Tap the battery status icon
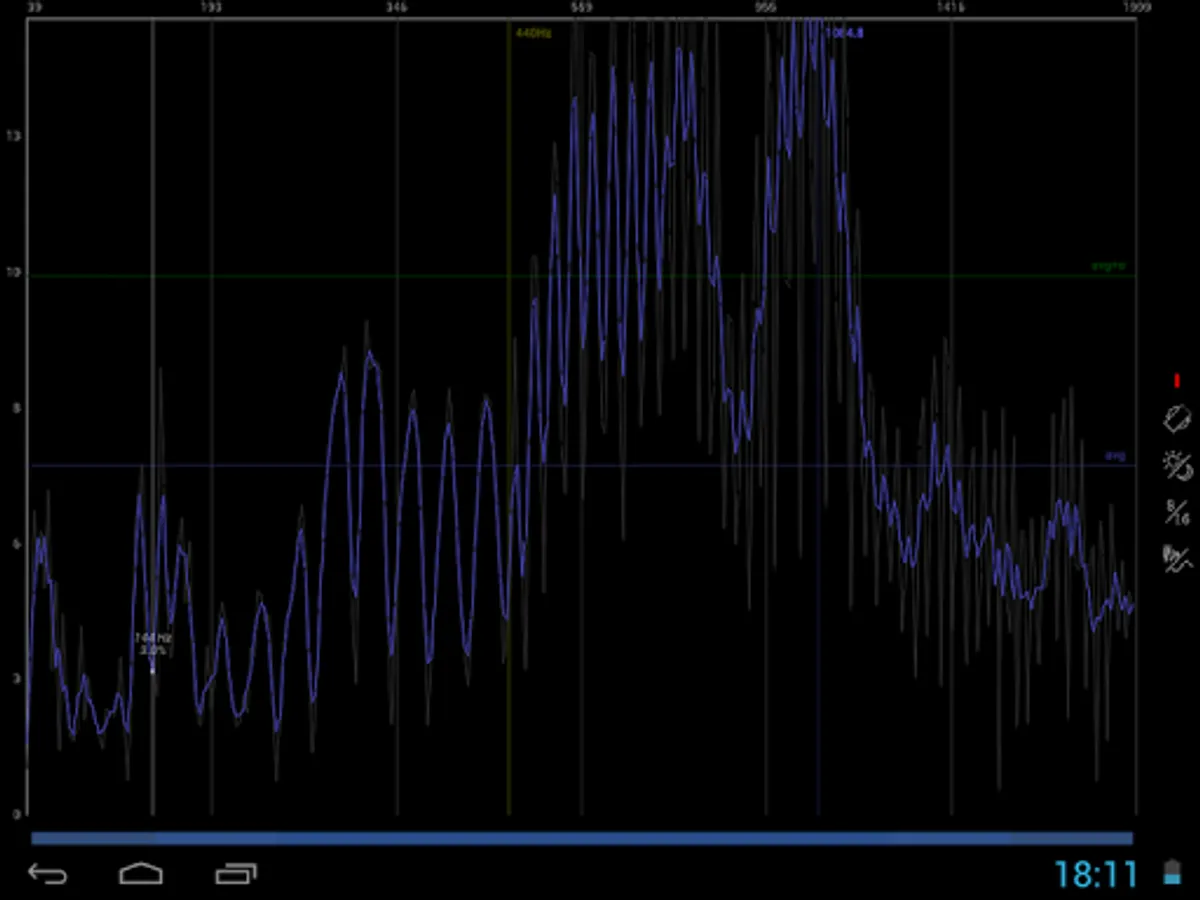Viewport: 1200px width, 900px height. click(1171, 873)
